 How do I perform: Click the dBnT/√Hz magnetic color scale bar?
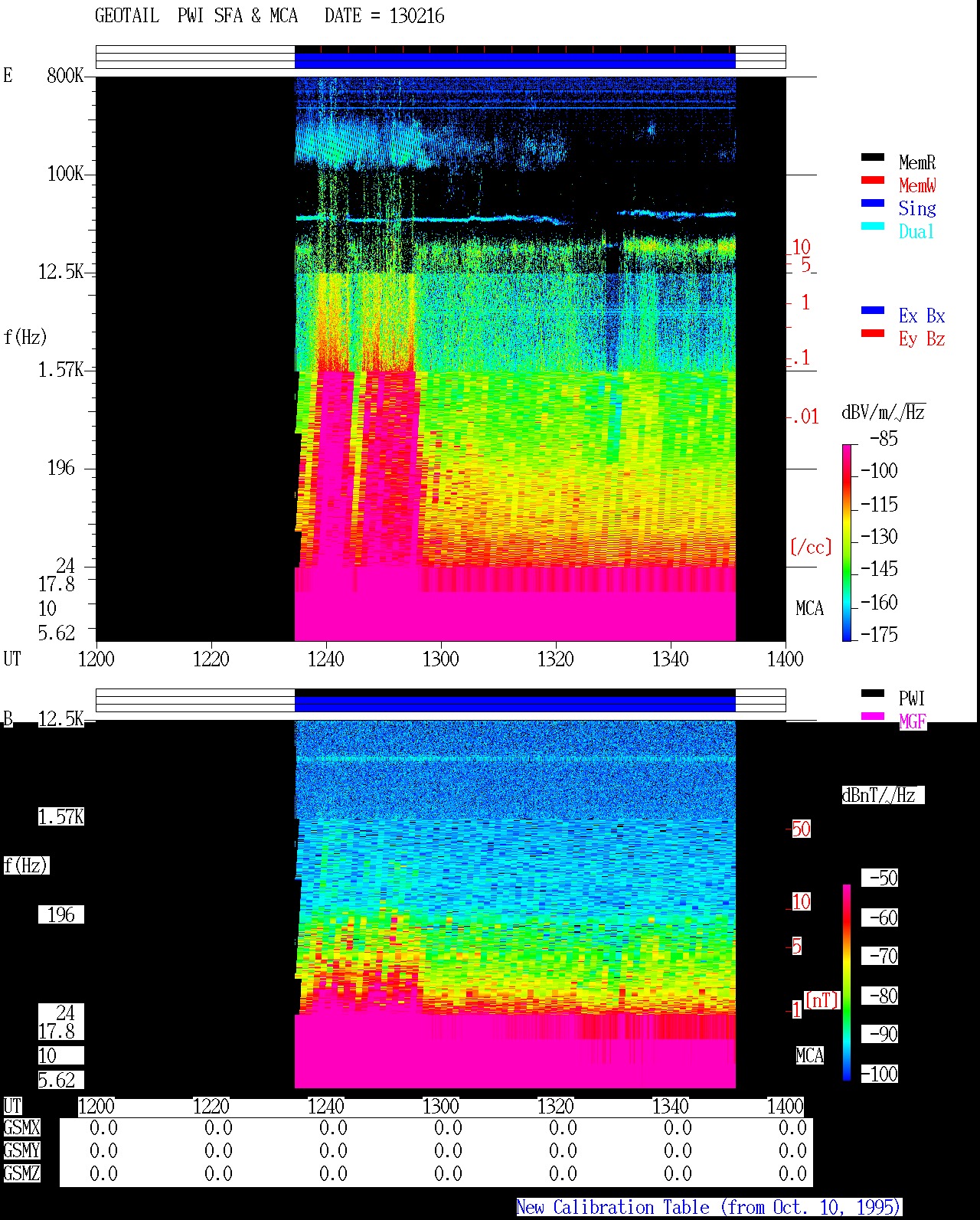click(847, 983)
